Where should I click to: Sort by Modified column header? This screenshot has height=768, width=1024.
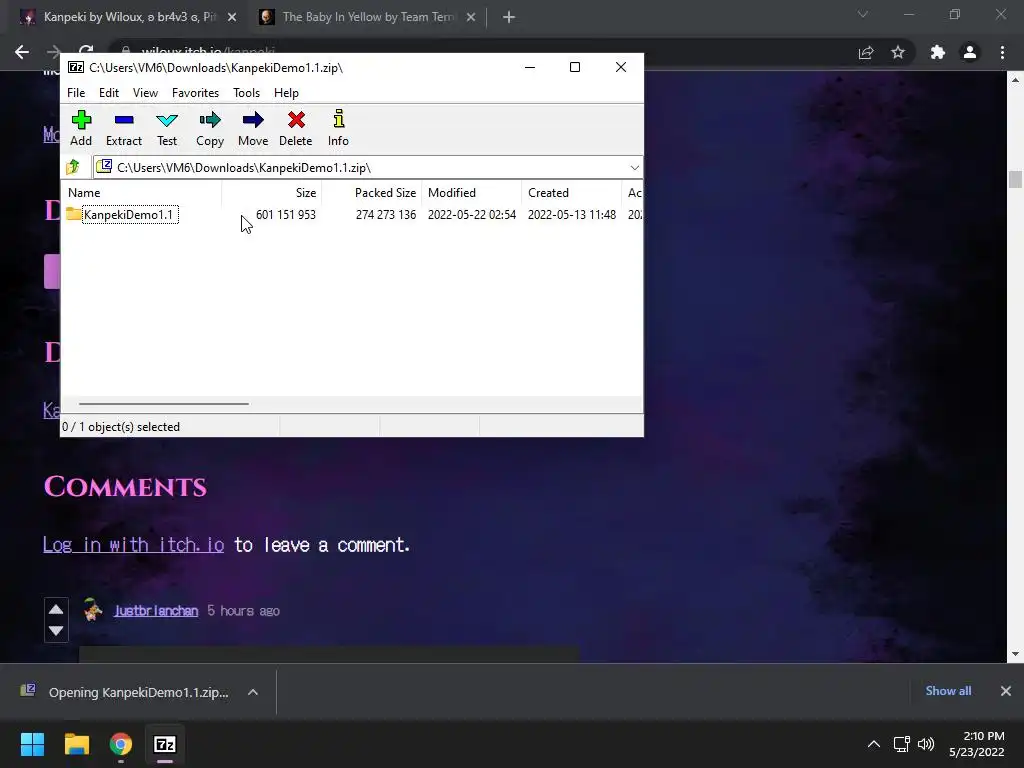472,193
